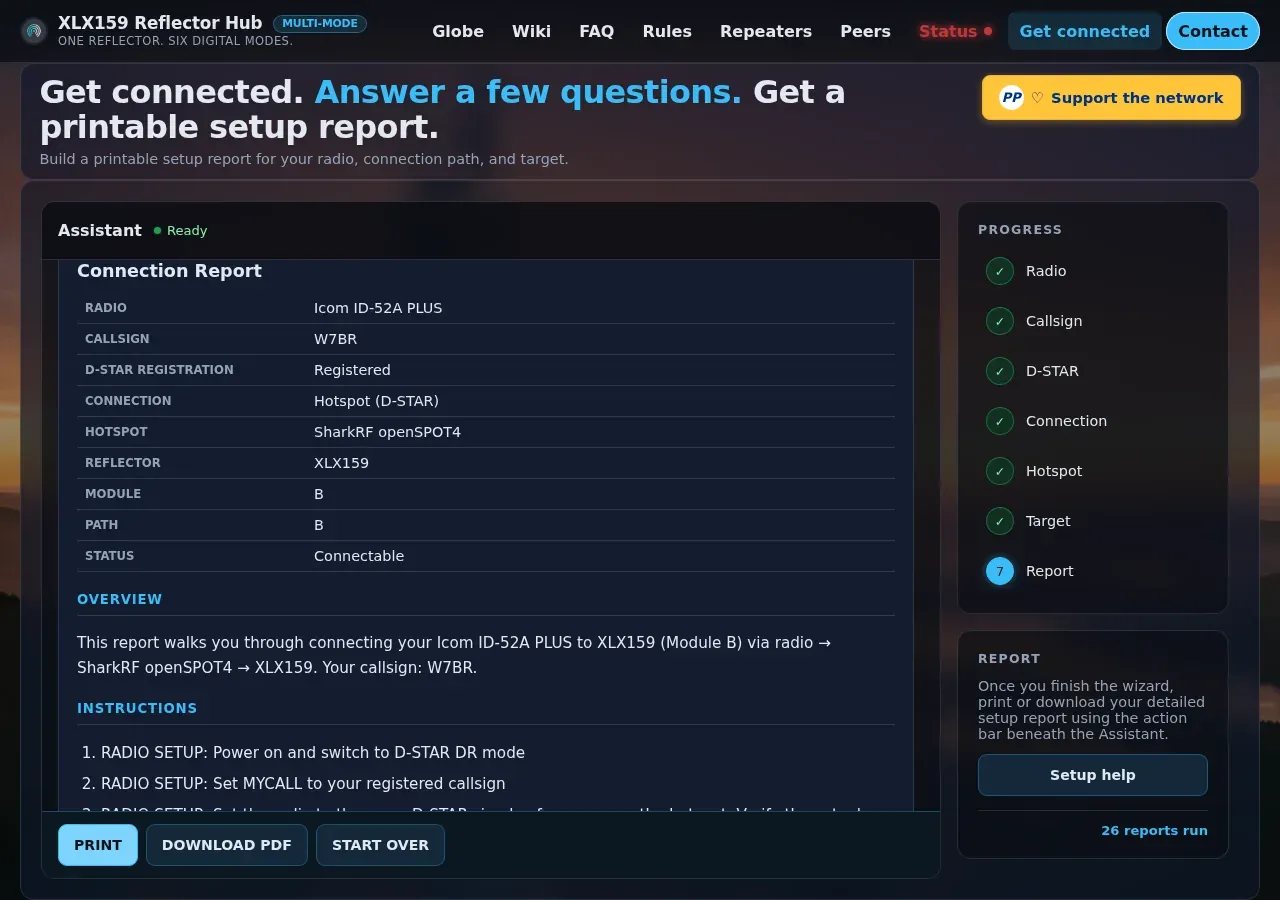Open the Status page
Screen dimensions: 1280x900
[x=956, y=31]
